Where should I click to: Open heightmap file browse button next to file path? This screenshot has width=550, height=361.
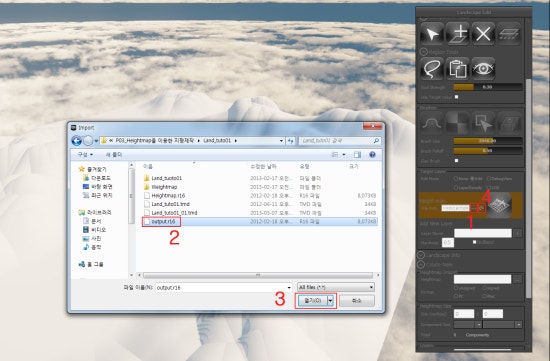coord(474,208)
